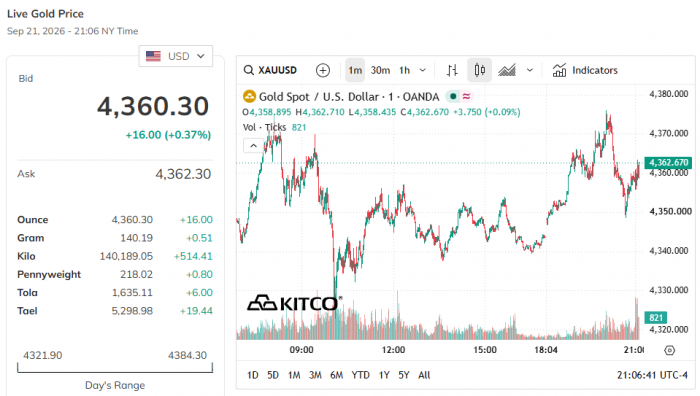700x396 pixels.
Task: Select the 1D date range
Action: 253,375
